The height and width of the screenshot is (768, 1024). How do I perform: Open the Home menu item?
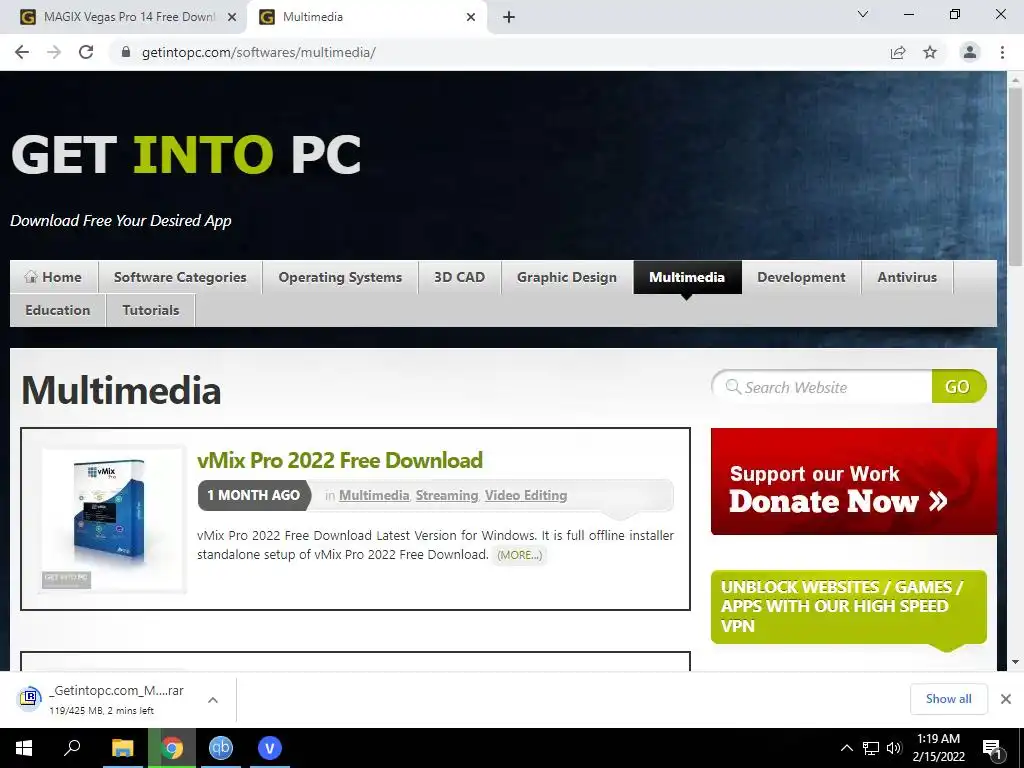click(x=54, y=277)
